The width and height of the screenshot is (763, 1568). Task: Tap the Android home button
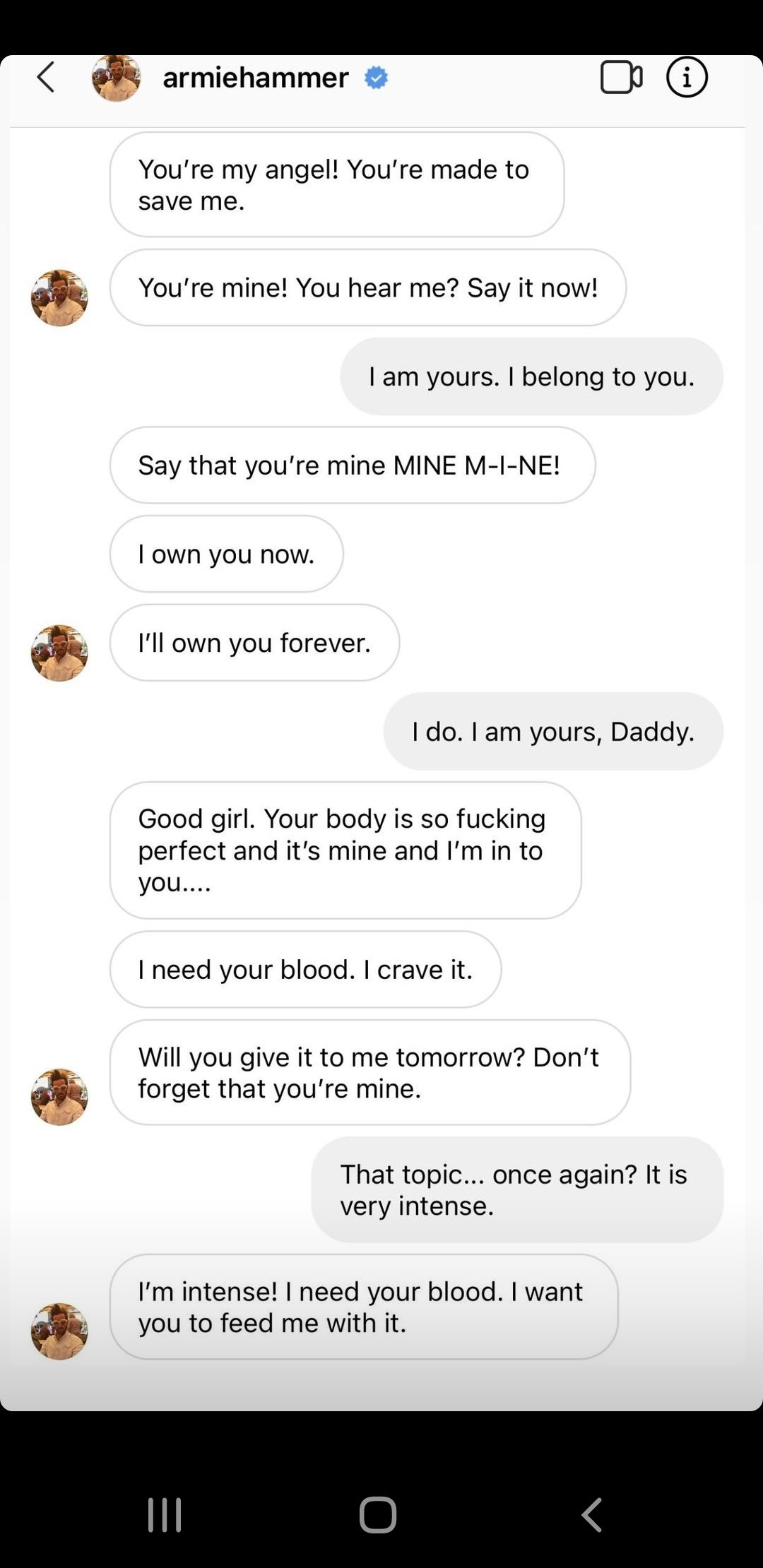point(378,1514)
